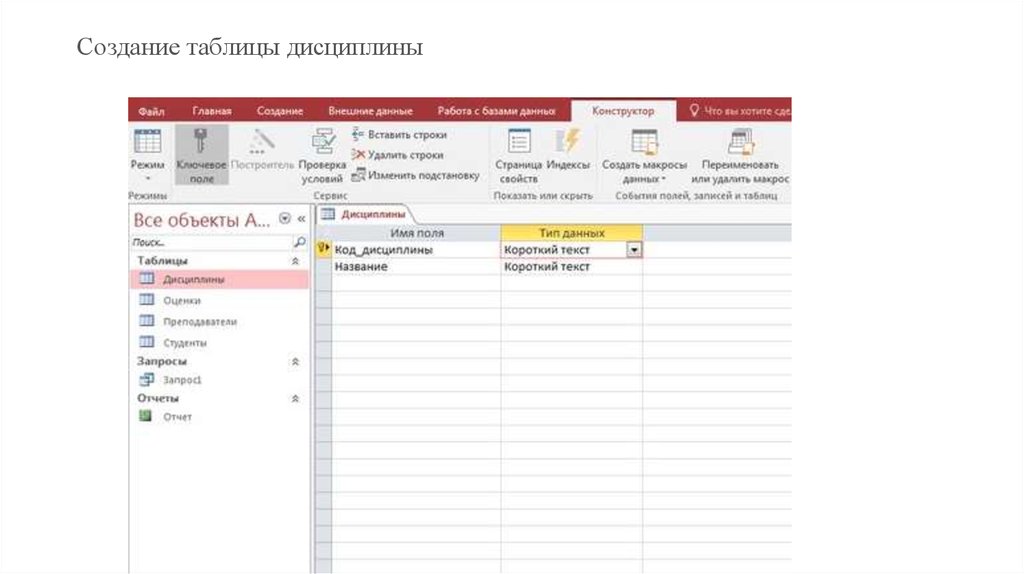The image size is (1024, 574).
Task: Click Короткий текст cell in Название row
Action: tap(571, 266)
